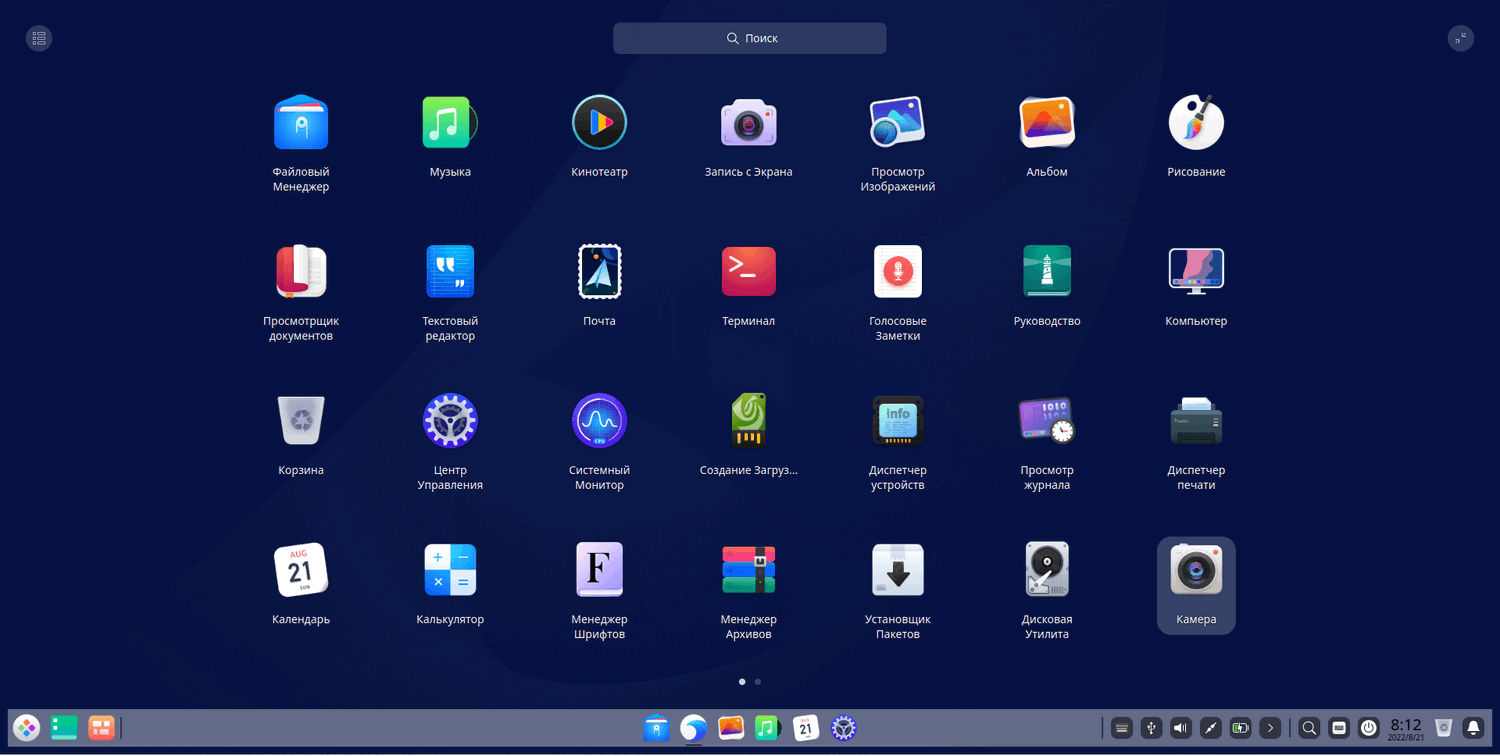Image resolution: width=1500 pixels, height=756 pixels.
Task: Open Системный Монитор
Action: [x=599, y=421]
